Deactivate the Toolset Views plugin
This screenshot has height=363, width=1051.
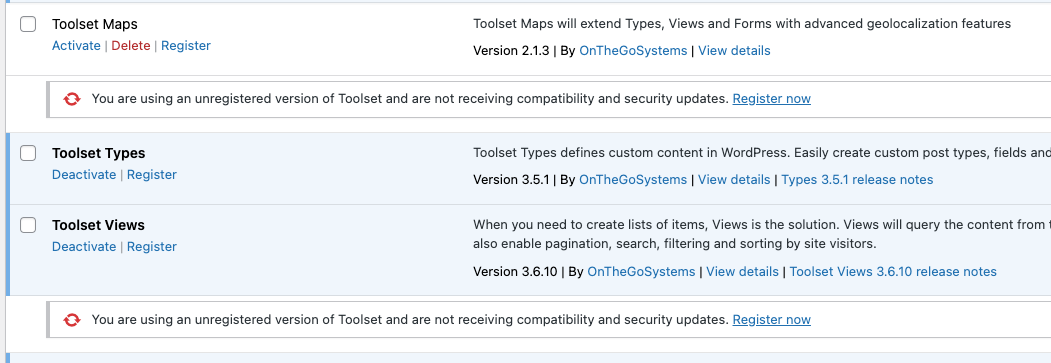pos(84,246)
